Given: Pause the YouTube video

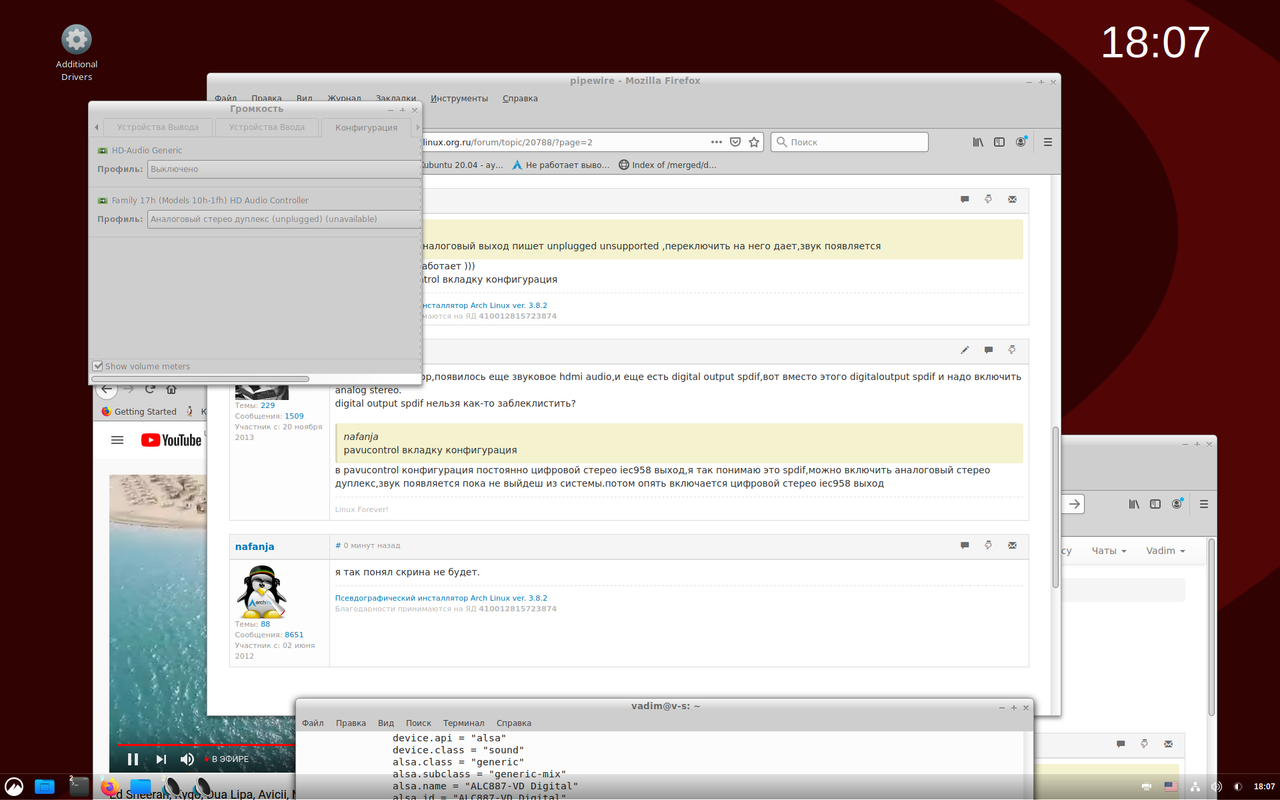Looking at the screenshot, I should (x=133, y=759).
